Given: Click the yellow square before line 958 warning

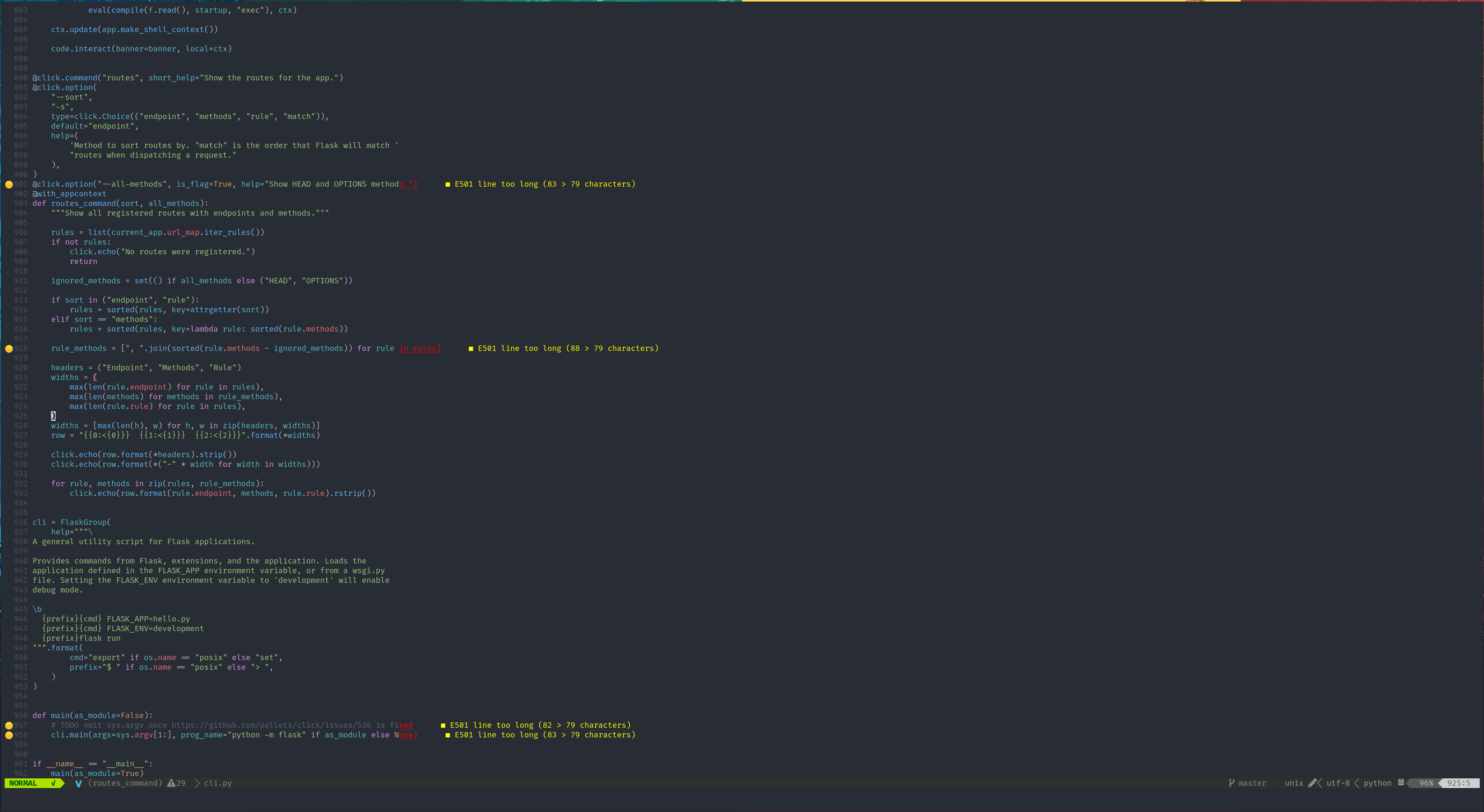Looking at the screenshot, I should tap(448, 735).
